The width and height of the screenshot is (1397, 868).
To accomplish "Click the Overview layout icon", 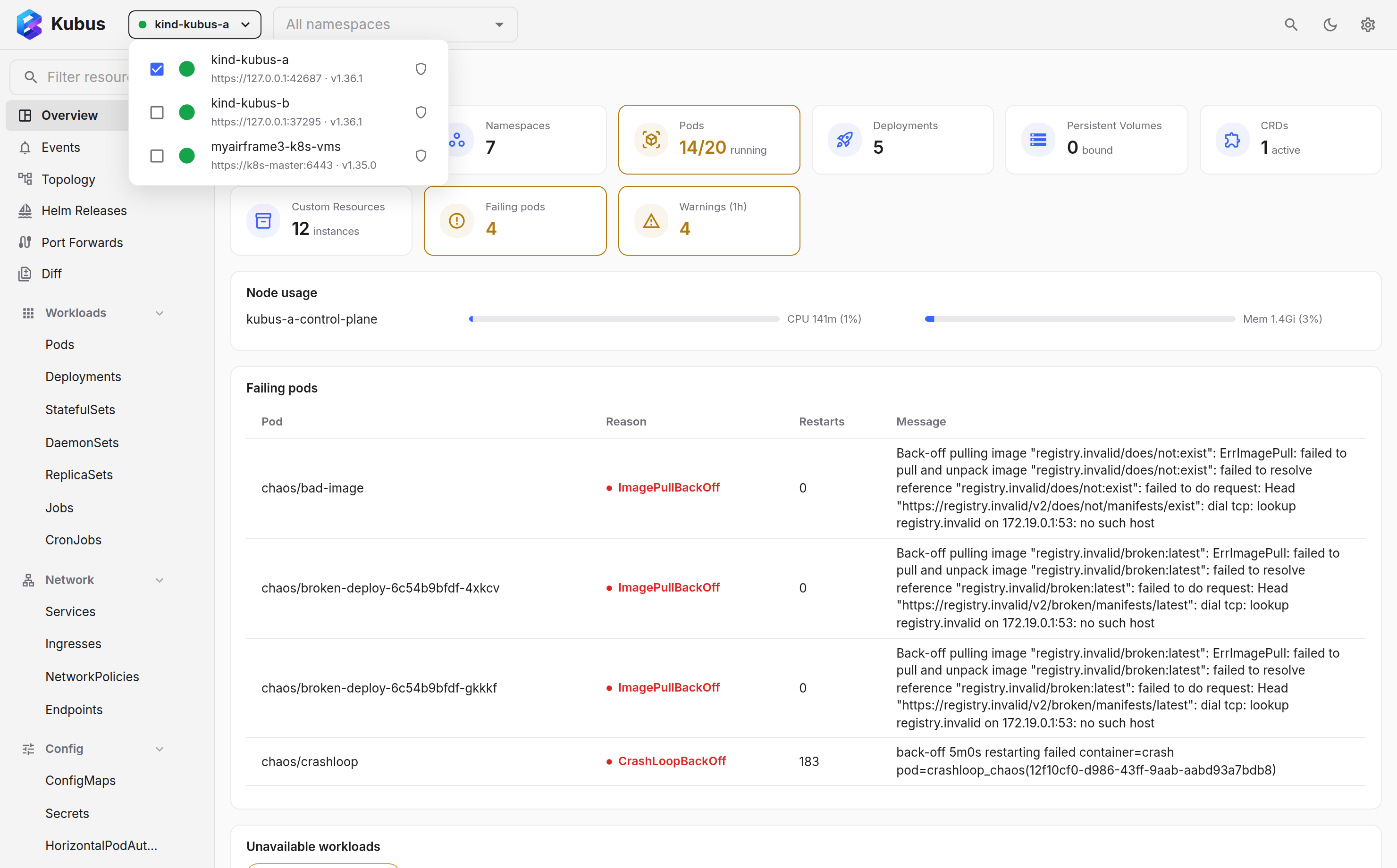I will [25, 116].
